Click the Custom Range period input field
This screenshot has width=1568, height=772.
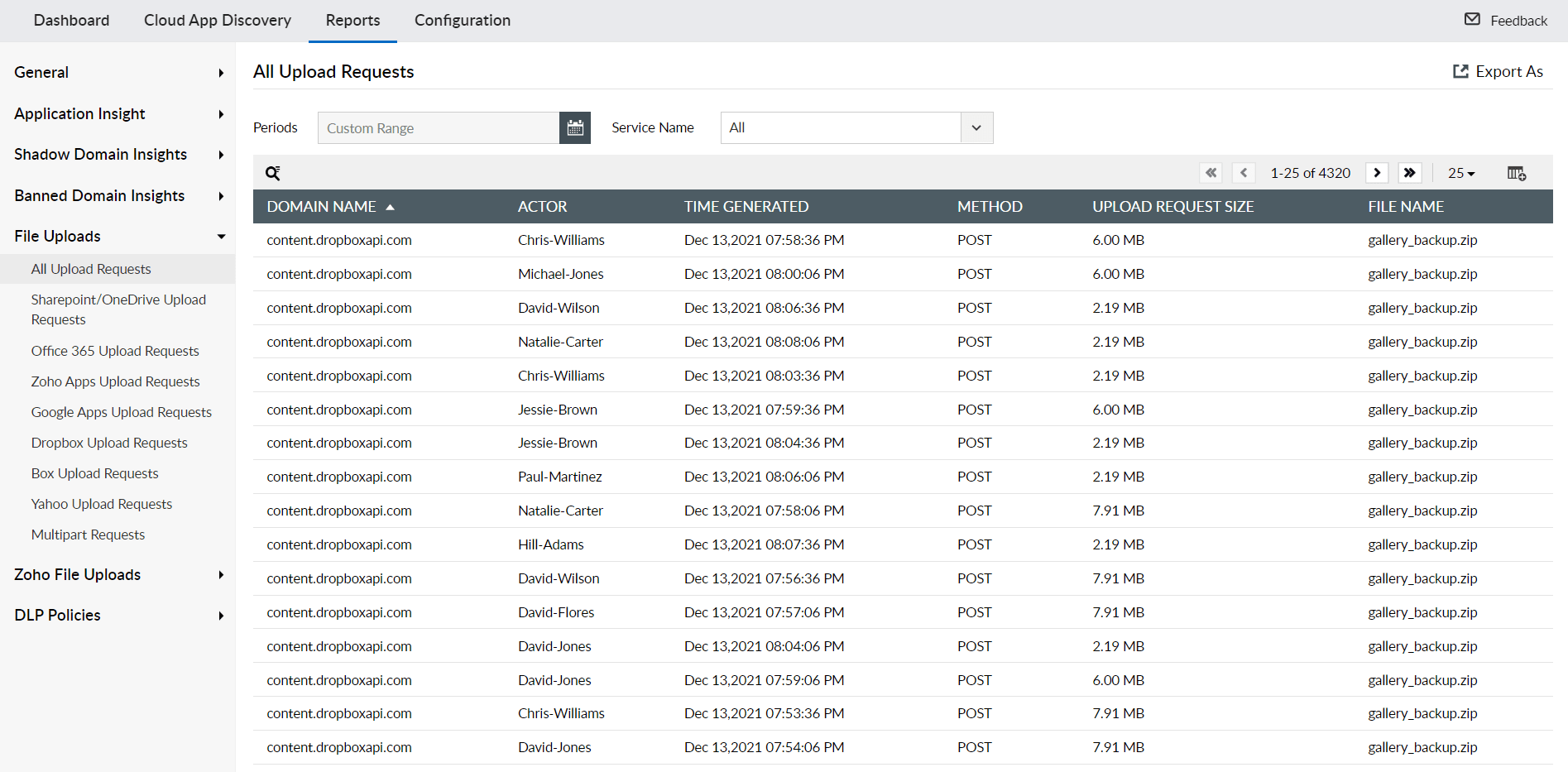click(x=439, y=127)
